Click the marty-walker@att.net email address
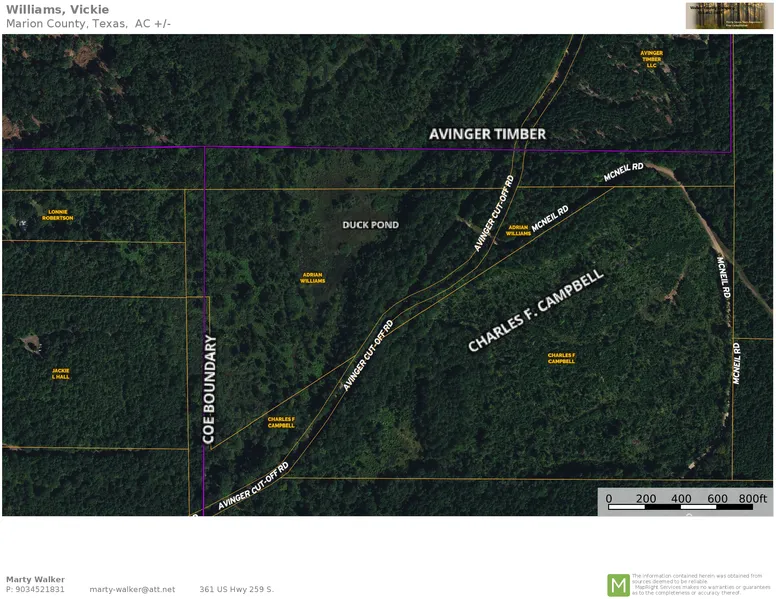Image resolution: width=776 pixels, height=599 pixels. pos(132,590)
